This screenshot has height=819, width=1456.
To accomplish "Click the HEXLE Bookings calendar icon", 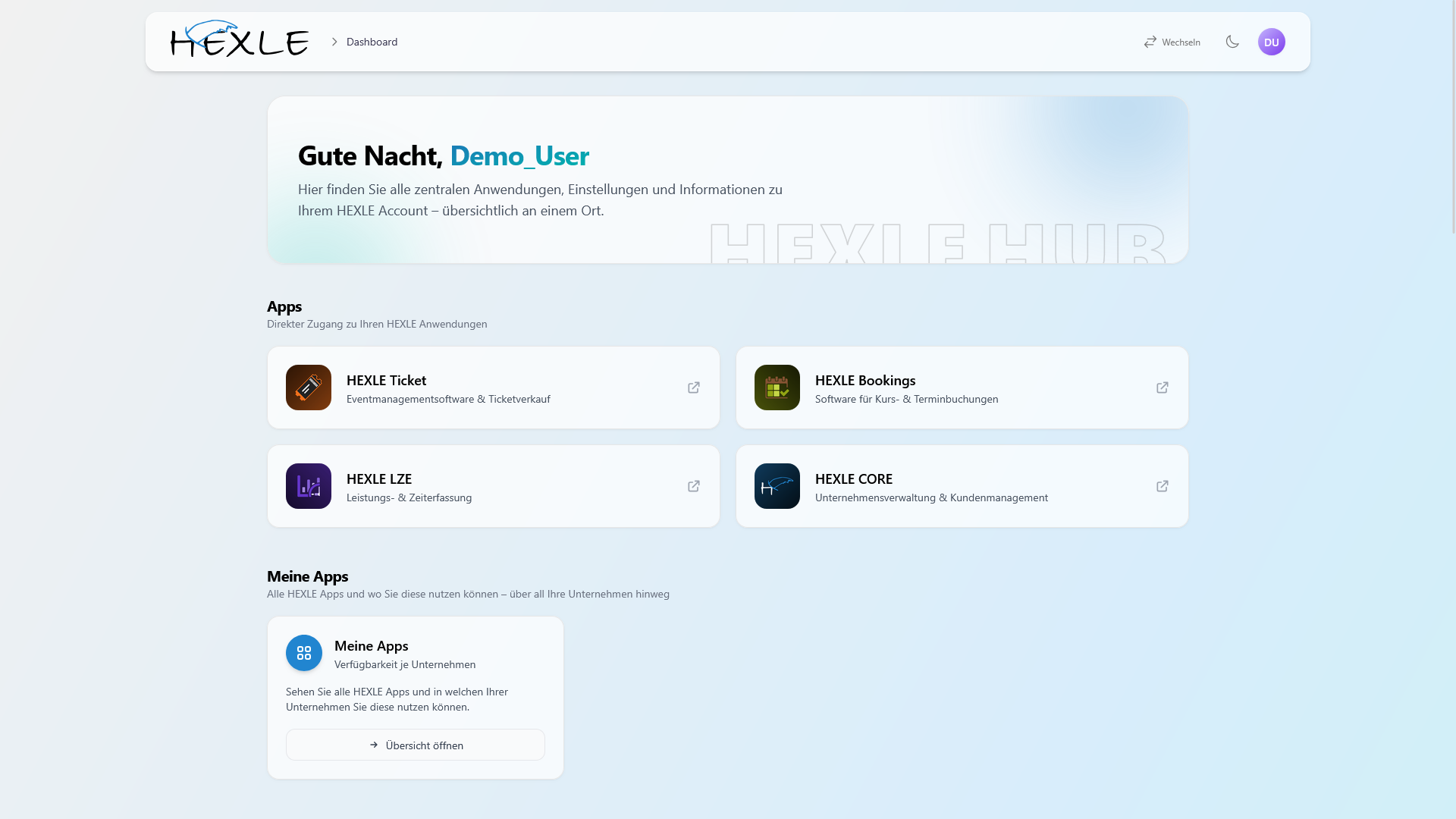I will [x=777, y=388].
